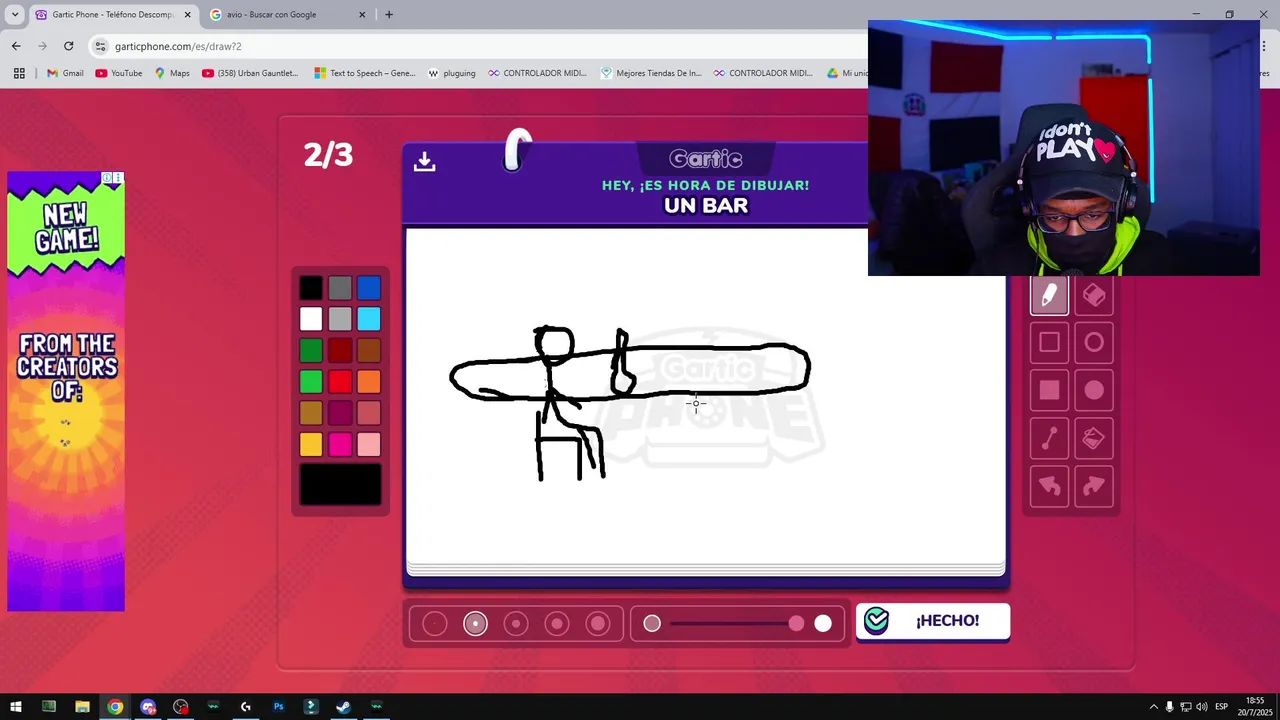The image size is (1280, 720).
Task: Pick the salmon color swatch
Action: 369,413
